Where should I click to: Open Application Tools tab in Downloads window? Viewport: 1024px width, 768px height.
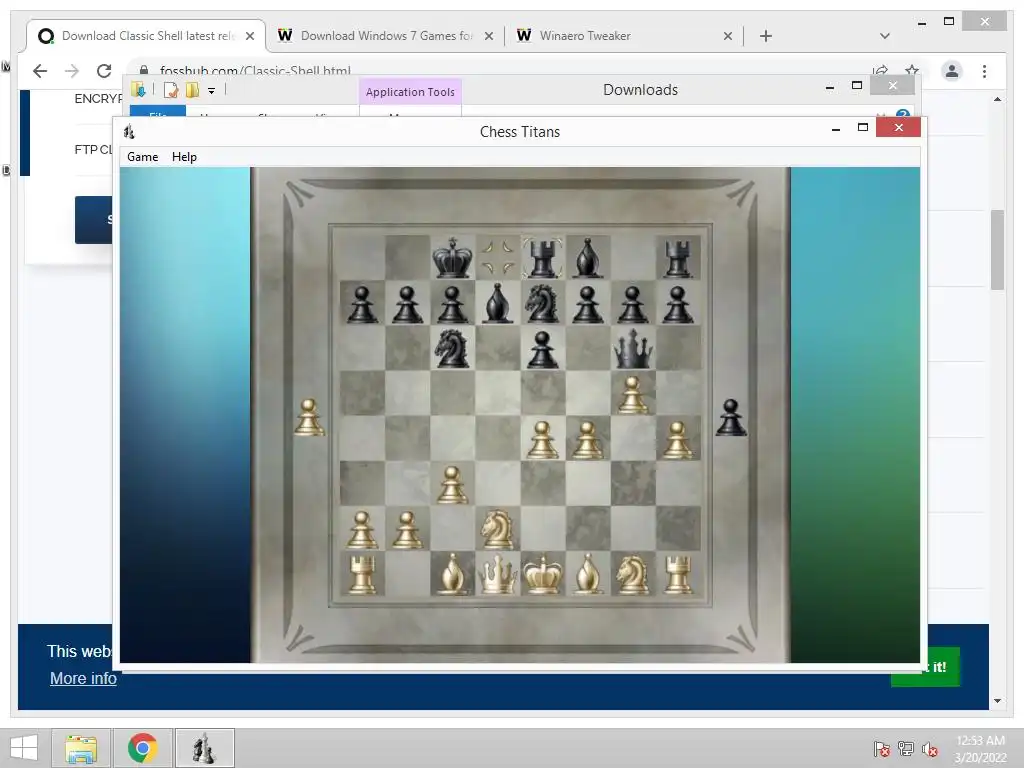(410, 92)
